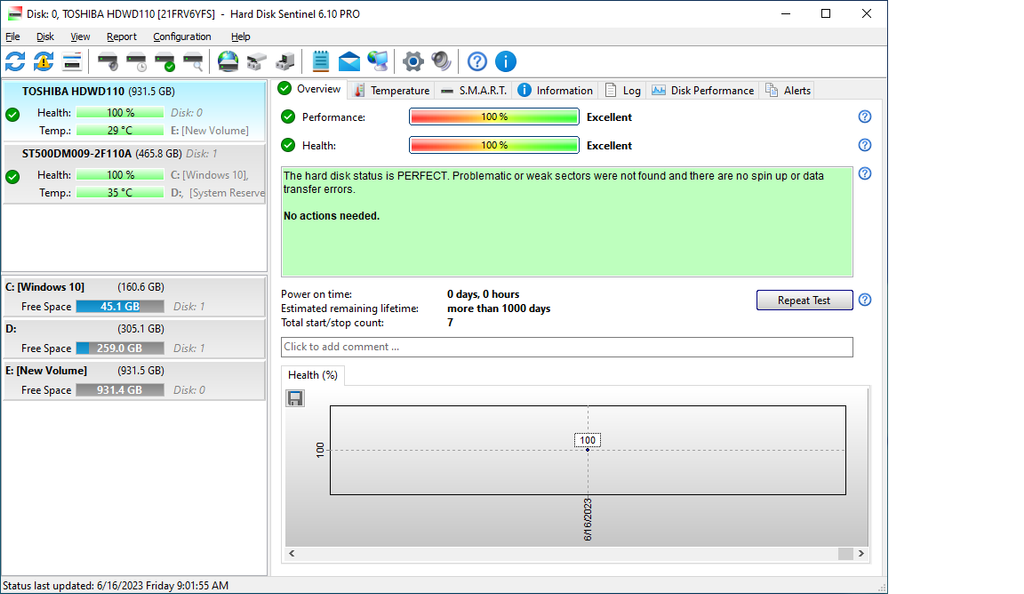Click the green check icon of ST500DM009 disk

(12, 177)
